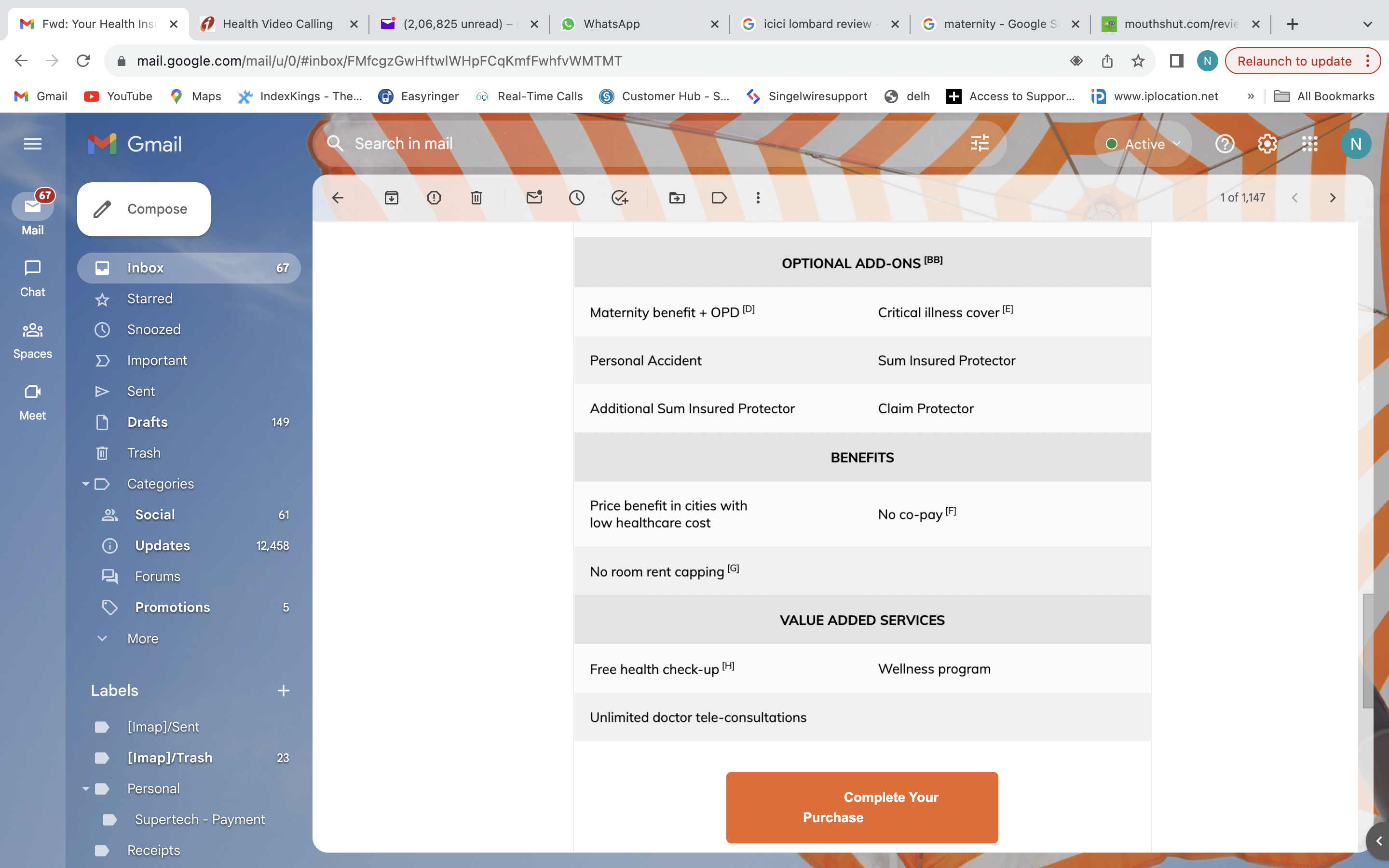This screenshot has width=1389, height=868.
Task: Click Complete Your Purchase button
Action: click(x=861, y=807)
